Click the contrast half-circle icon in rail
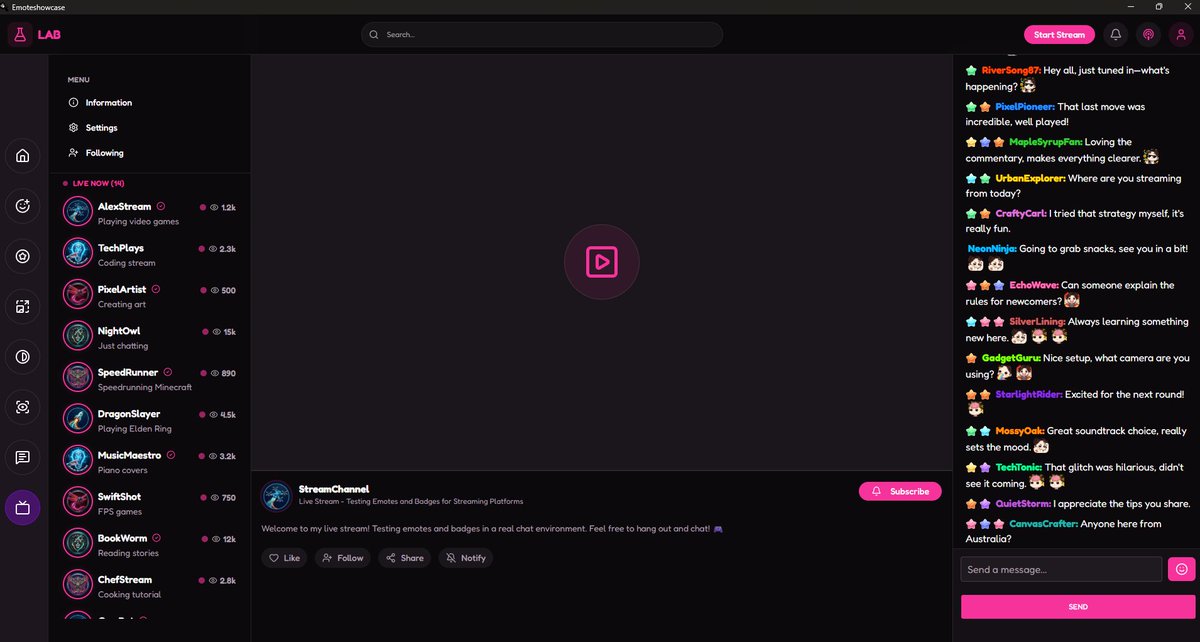 tap(23, 357)
